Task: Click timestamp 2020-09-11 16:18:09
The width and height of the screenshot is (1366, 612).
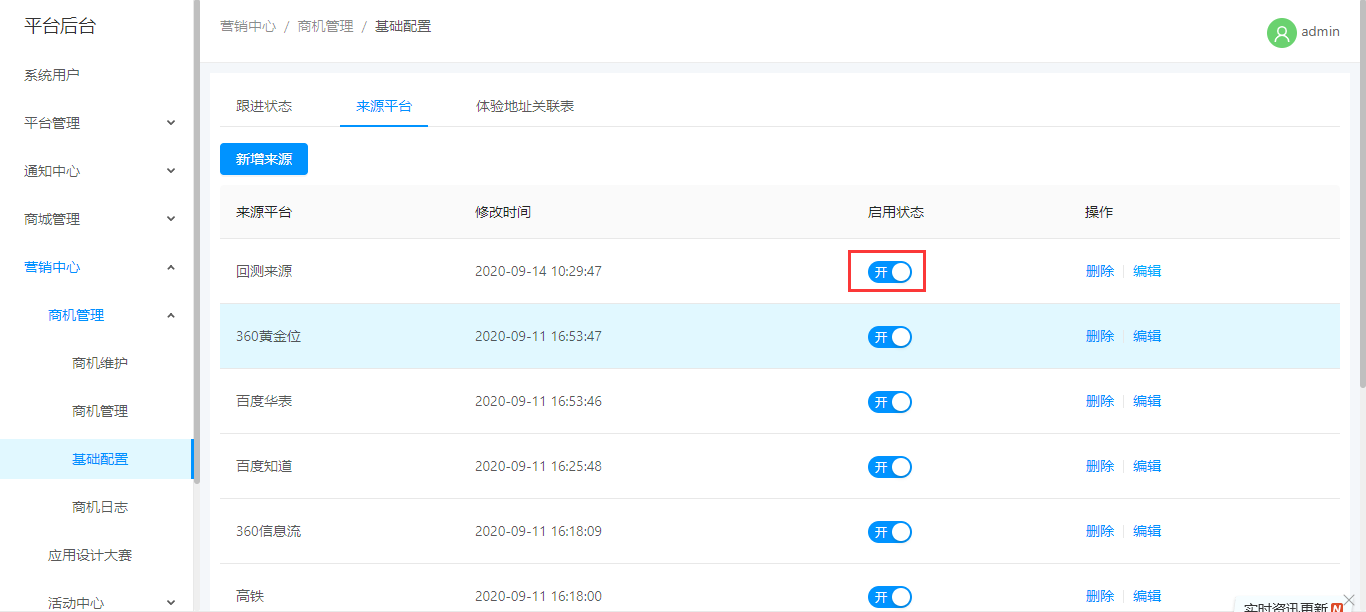Action: coord(538,531)
